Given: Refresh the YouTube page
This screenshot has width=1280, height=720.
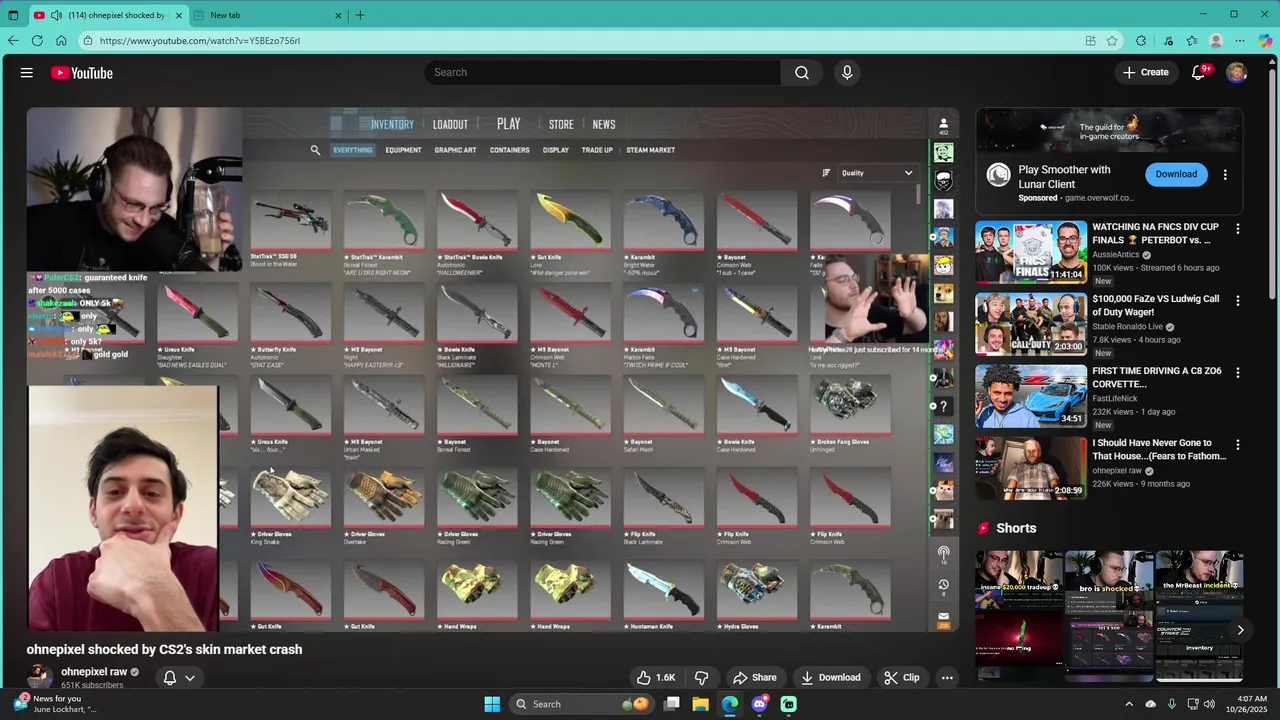Looking at the screenshot, I should (37, 41).
